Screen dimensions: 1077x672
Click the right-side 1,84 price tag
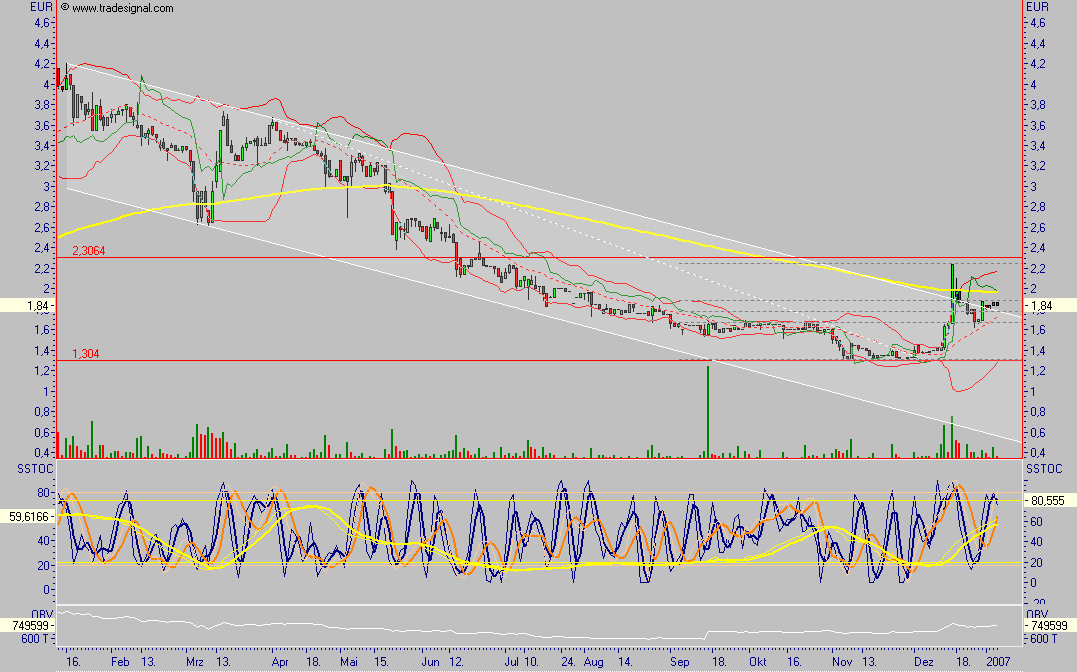coord(1040,305)
